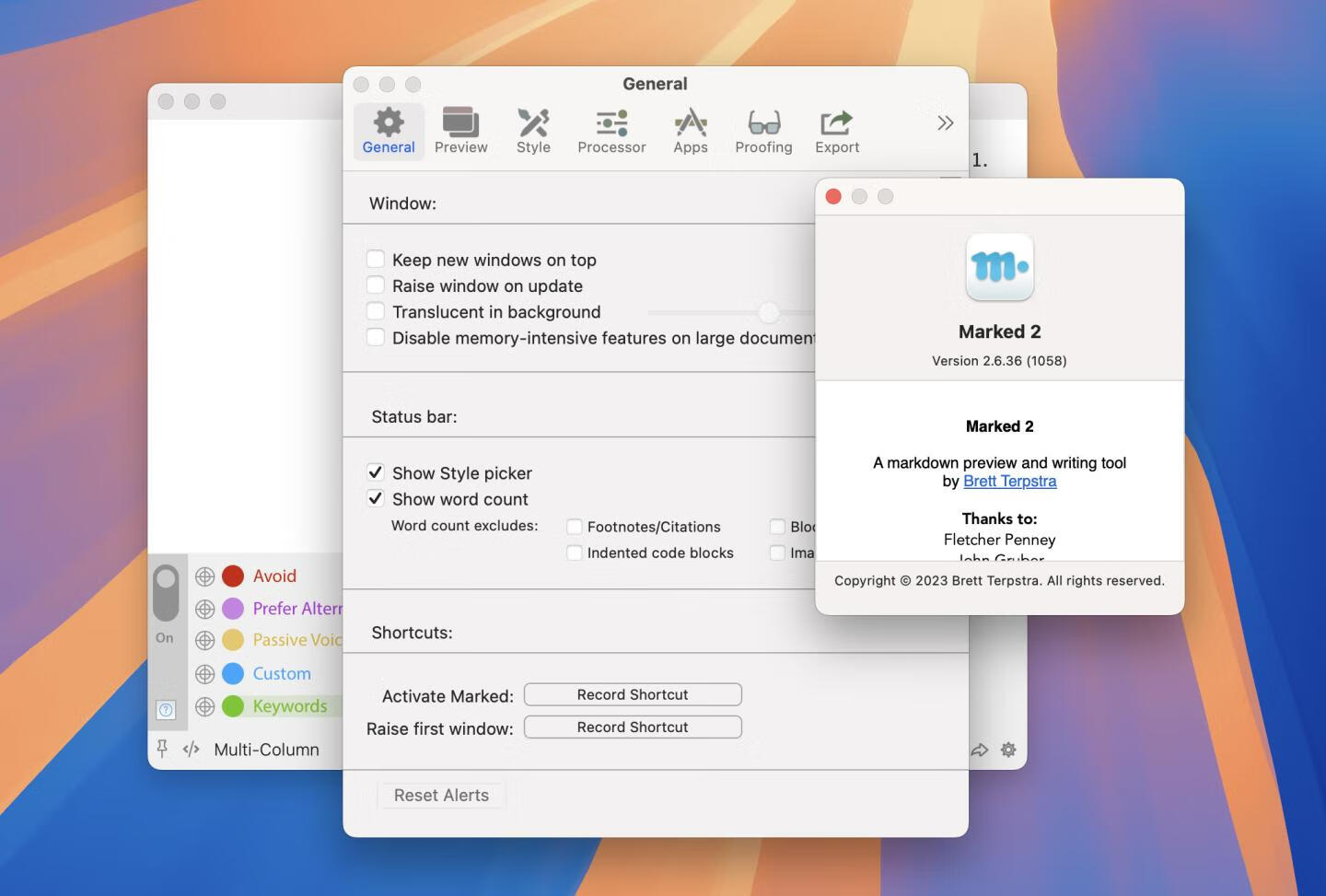Image resolution: width=1326 pixels, height=896 pixels.
Task: Uncheck Show word count
Action: [x=376, y=498]
